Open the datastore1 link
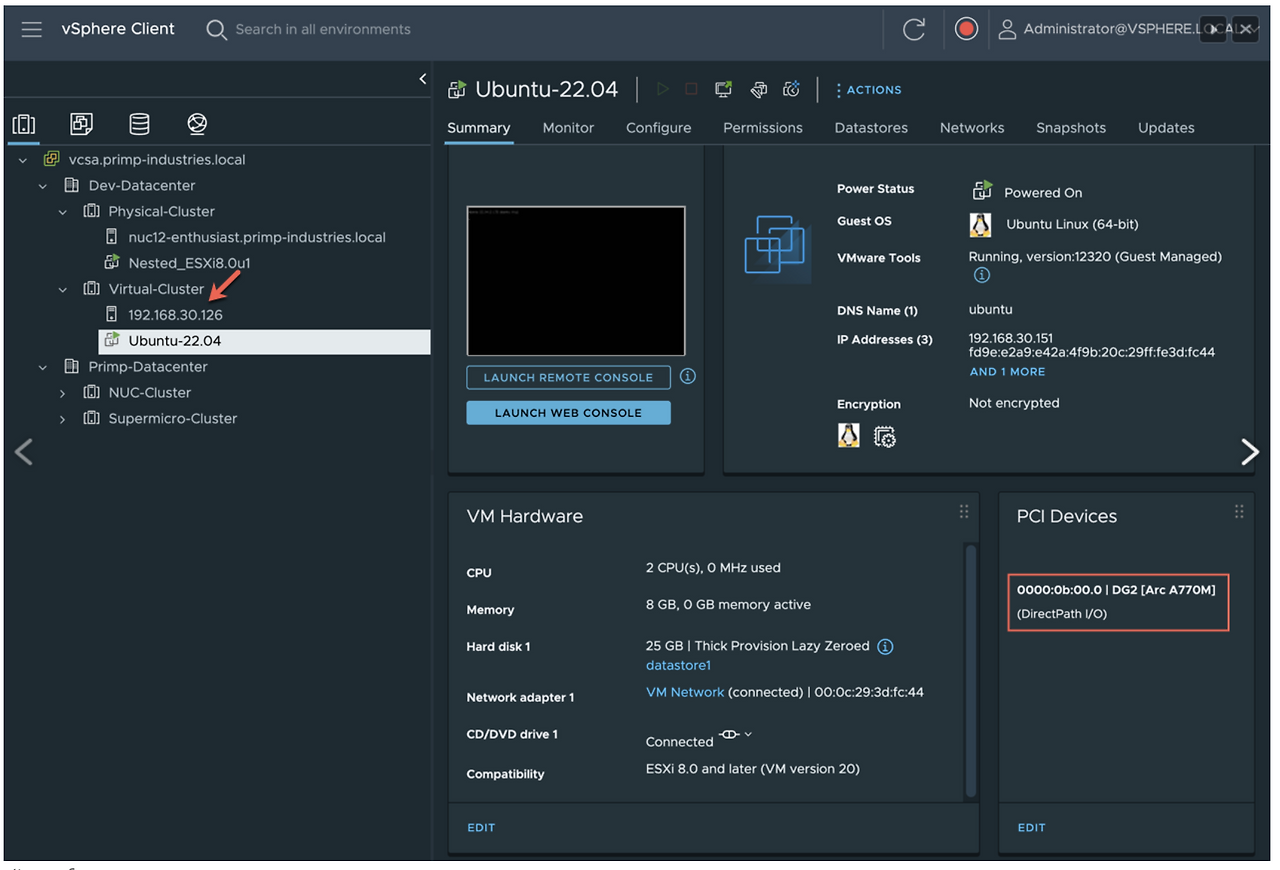This screenshot has width=1280, height=870. [678, 666]
